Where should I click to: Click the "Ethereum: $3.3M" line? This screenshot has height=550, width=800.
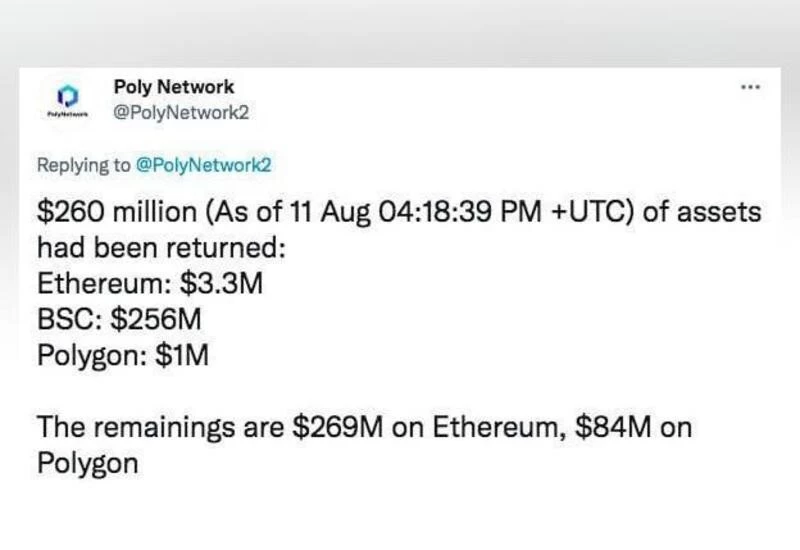[149, 283]
